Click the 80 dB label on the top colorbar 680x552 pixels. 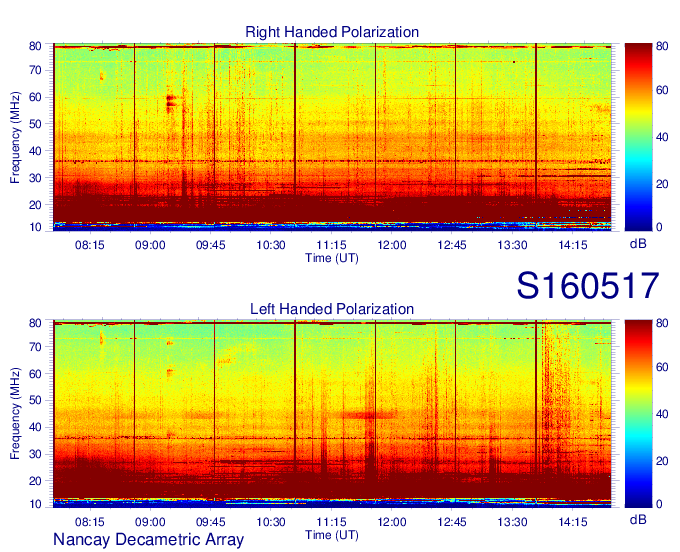tap(662, 46)
